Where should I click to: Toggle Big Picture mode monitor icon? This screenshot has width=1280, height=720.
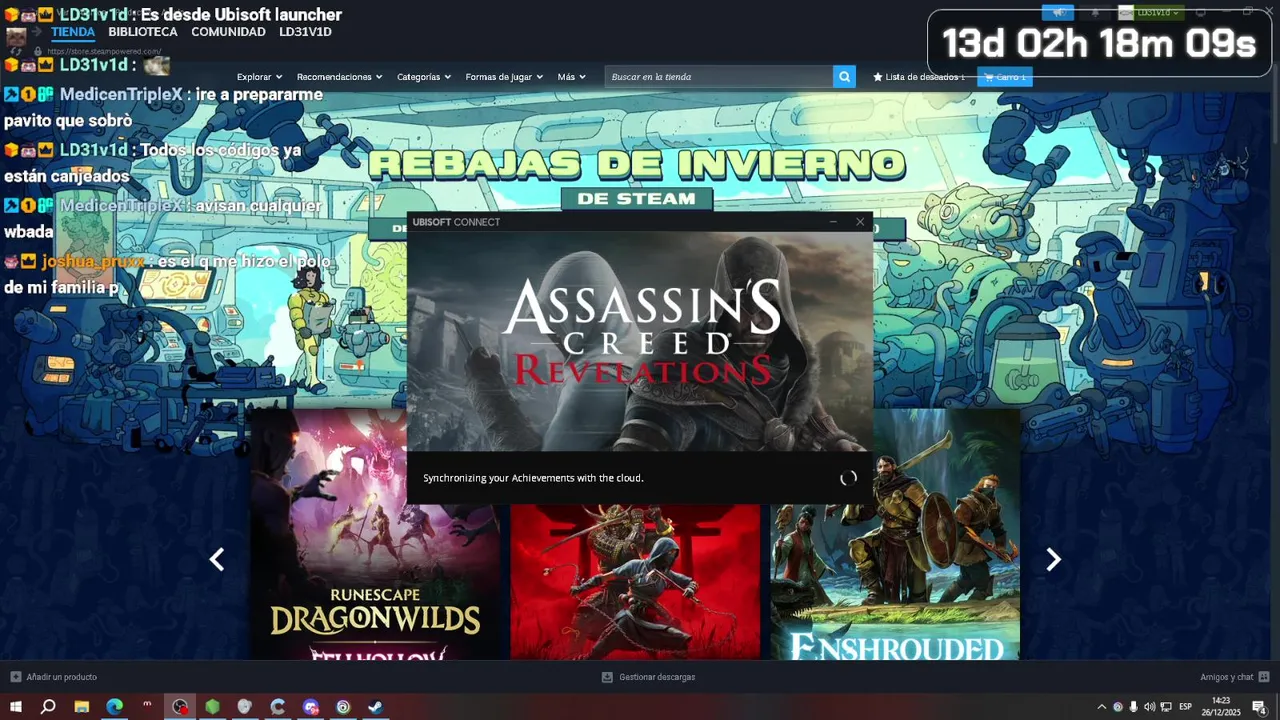[x=1200, y=12]
